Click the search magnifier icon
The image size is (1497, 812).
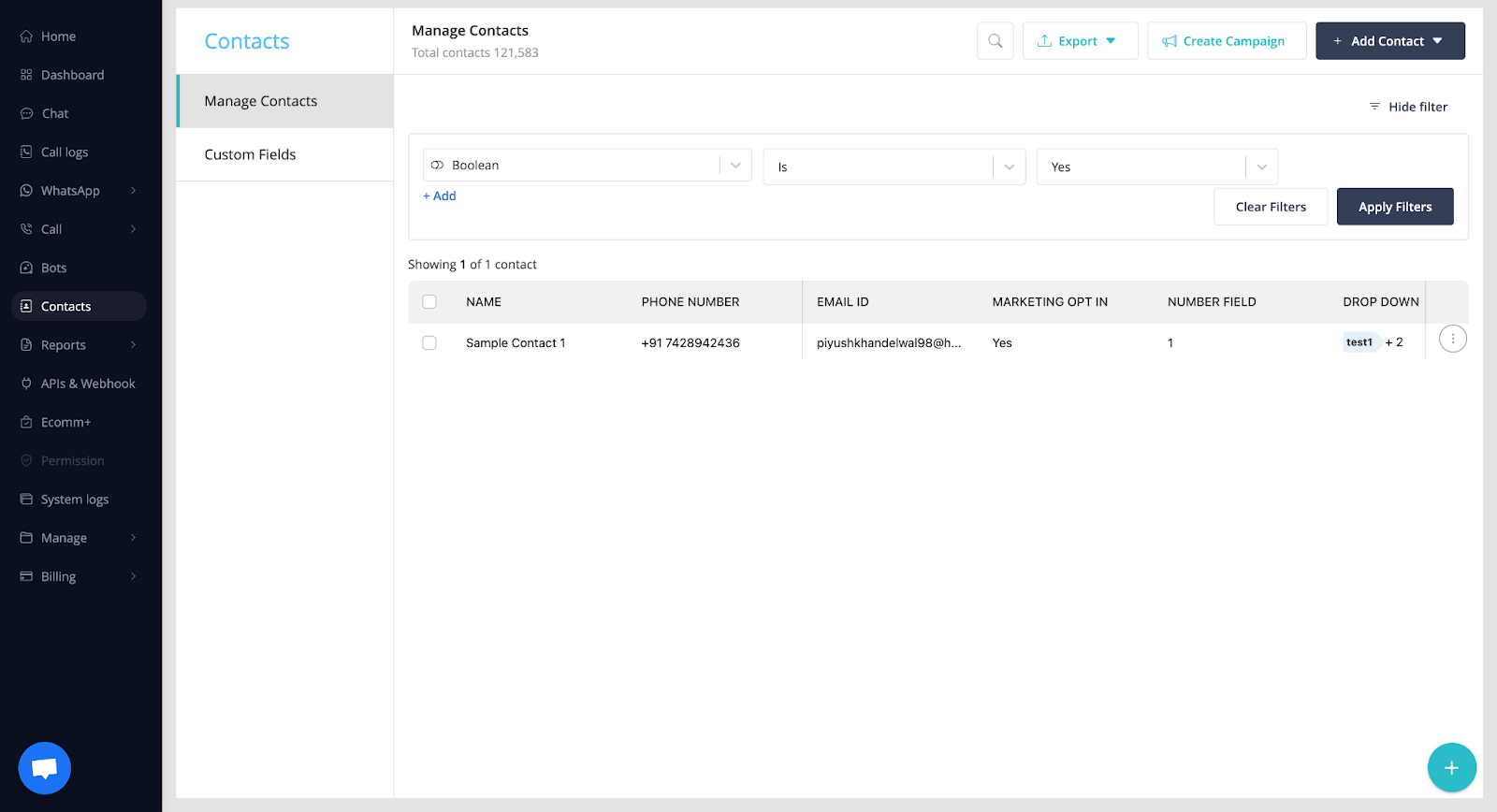pyautogui.click(x=995, y=41)
